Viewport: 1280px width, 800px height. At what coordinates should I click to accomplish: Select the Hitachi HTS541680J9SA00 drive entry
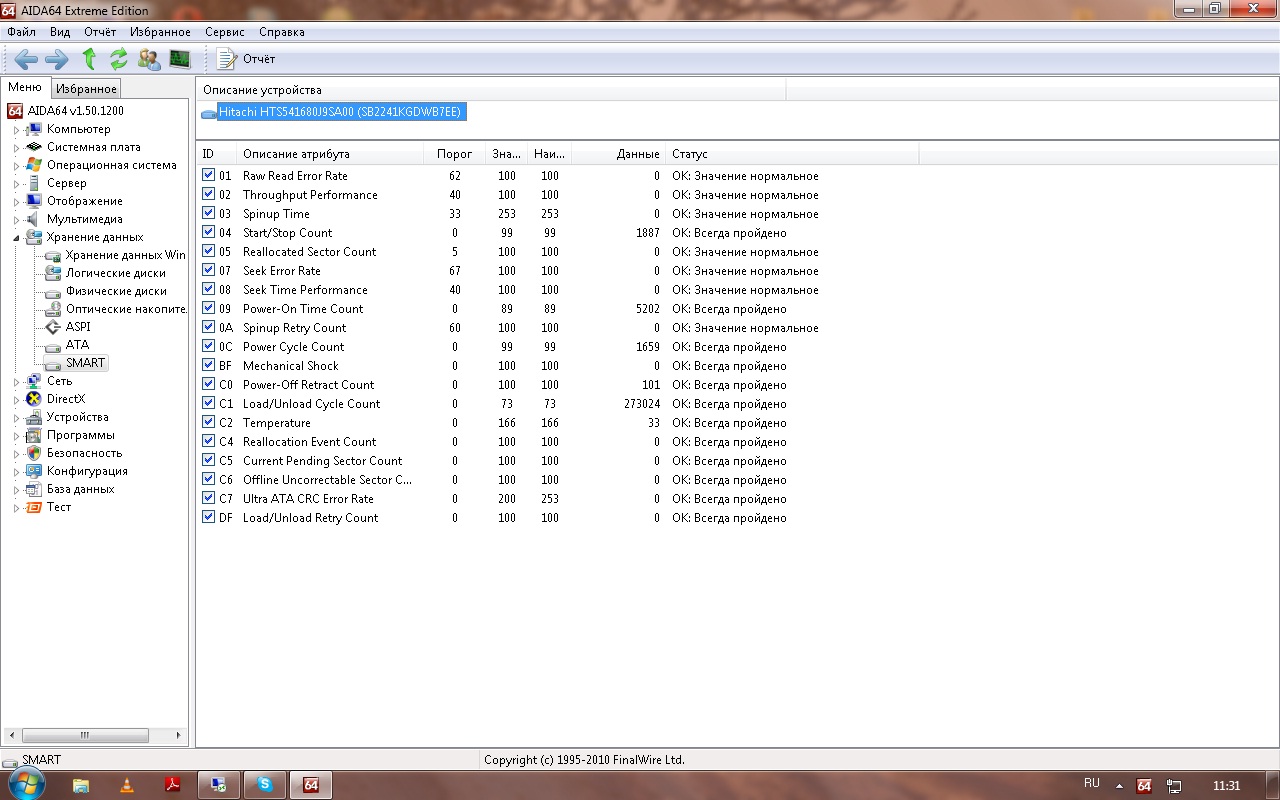[339, 112]
